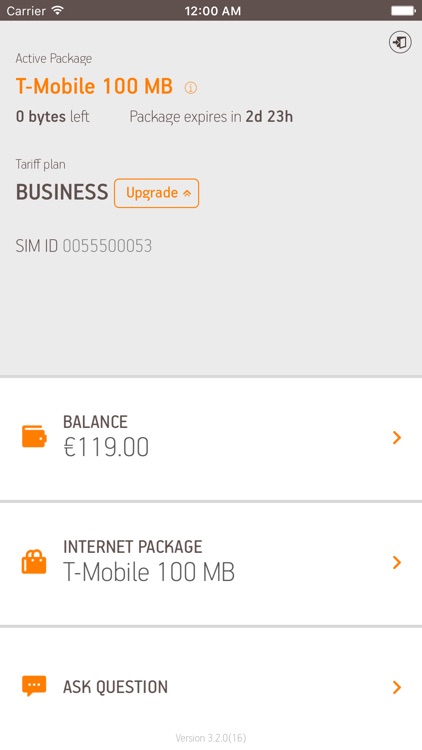Tap the SIM ID number 0055500053
The image size is (422, 750).
pyautogui.click(x=107, y=246)
